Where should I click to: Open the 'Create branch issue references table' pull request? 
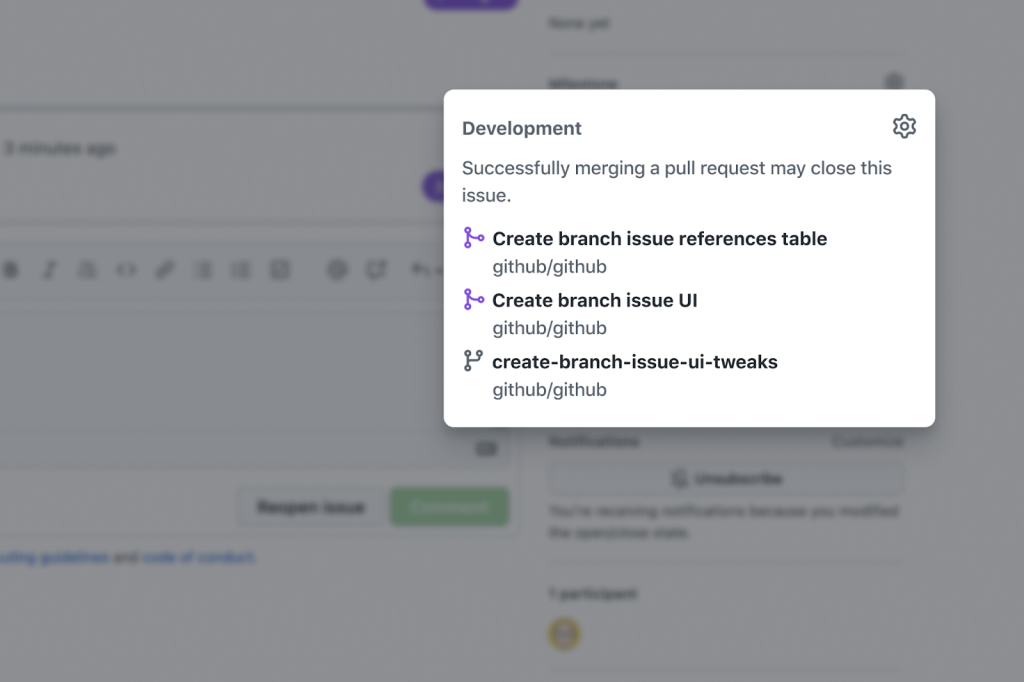659,239
